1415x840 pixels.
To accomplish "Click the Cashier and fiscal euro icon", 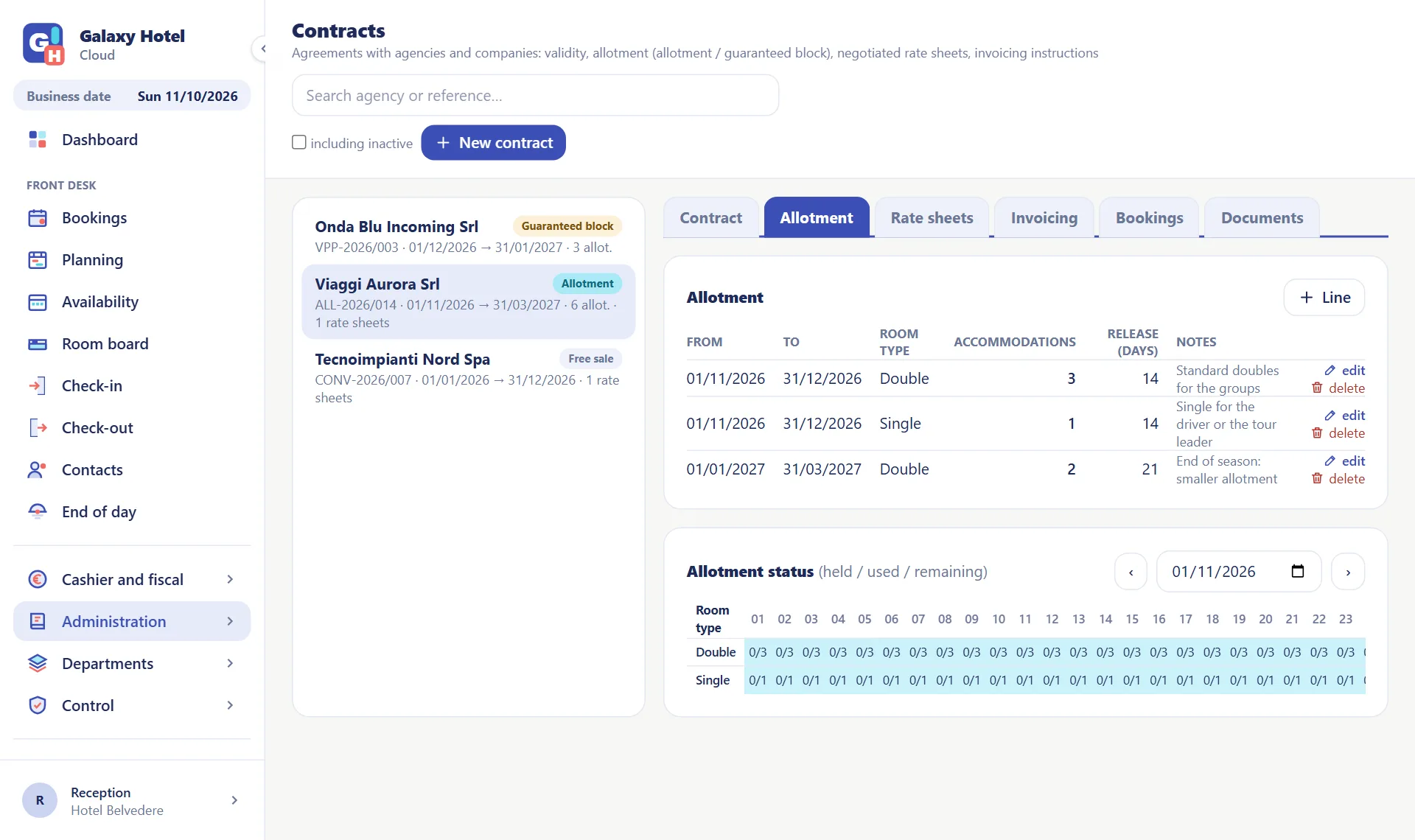I will (x=38, y=580).
